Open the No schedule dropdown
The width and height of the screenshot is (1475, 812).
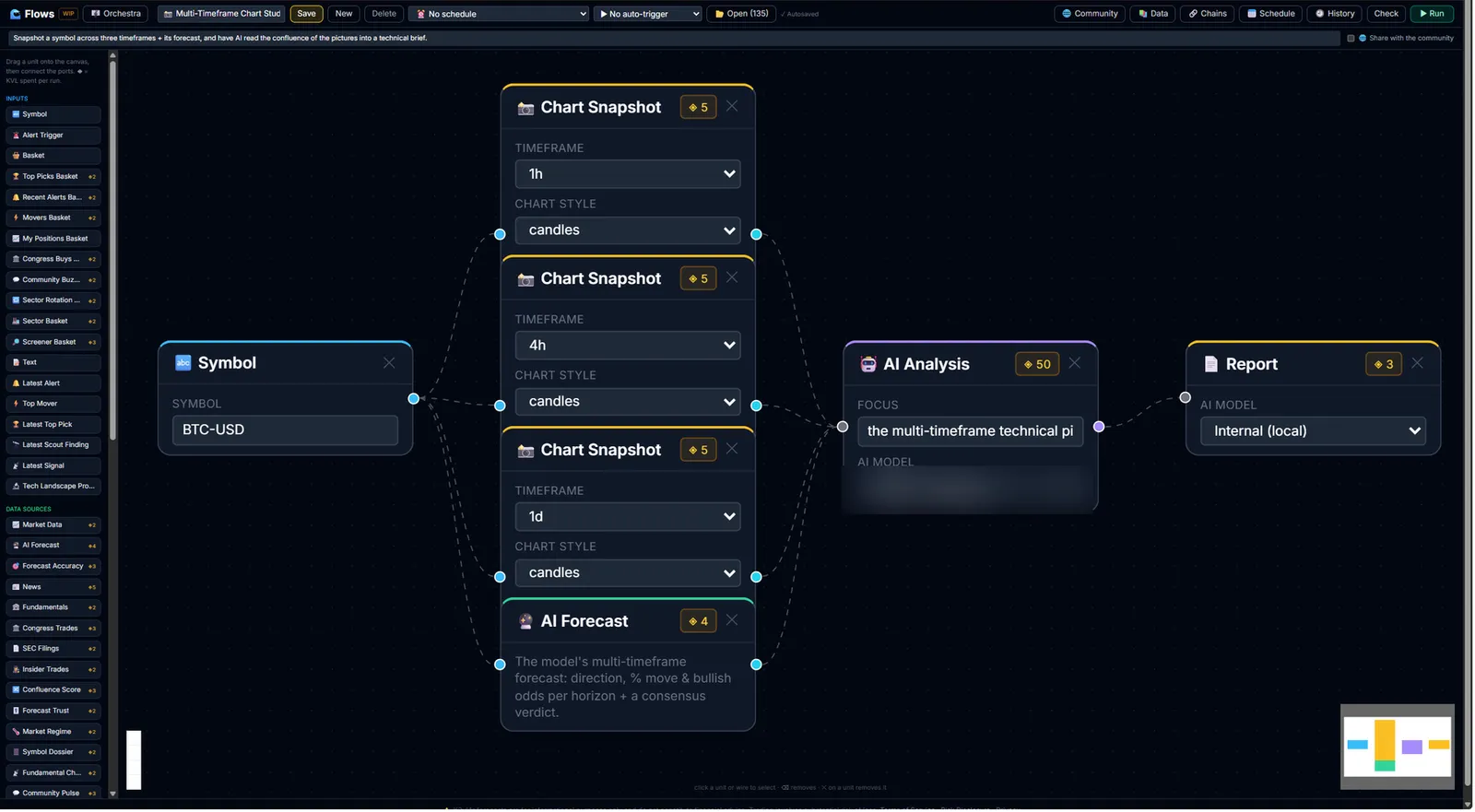(x=499, y=14)
